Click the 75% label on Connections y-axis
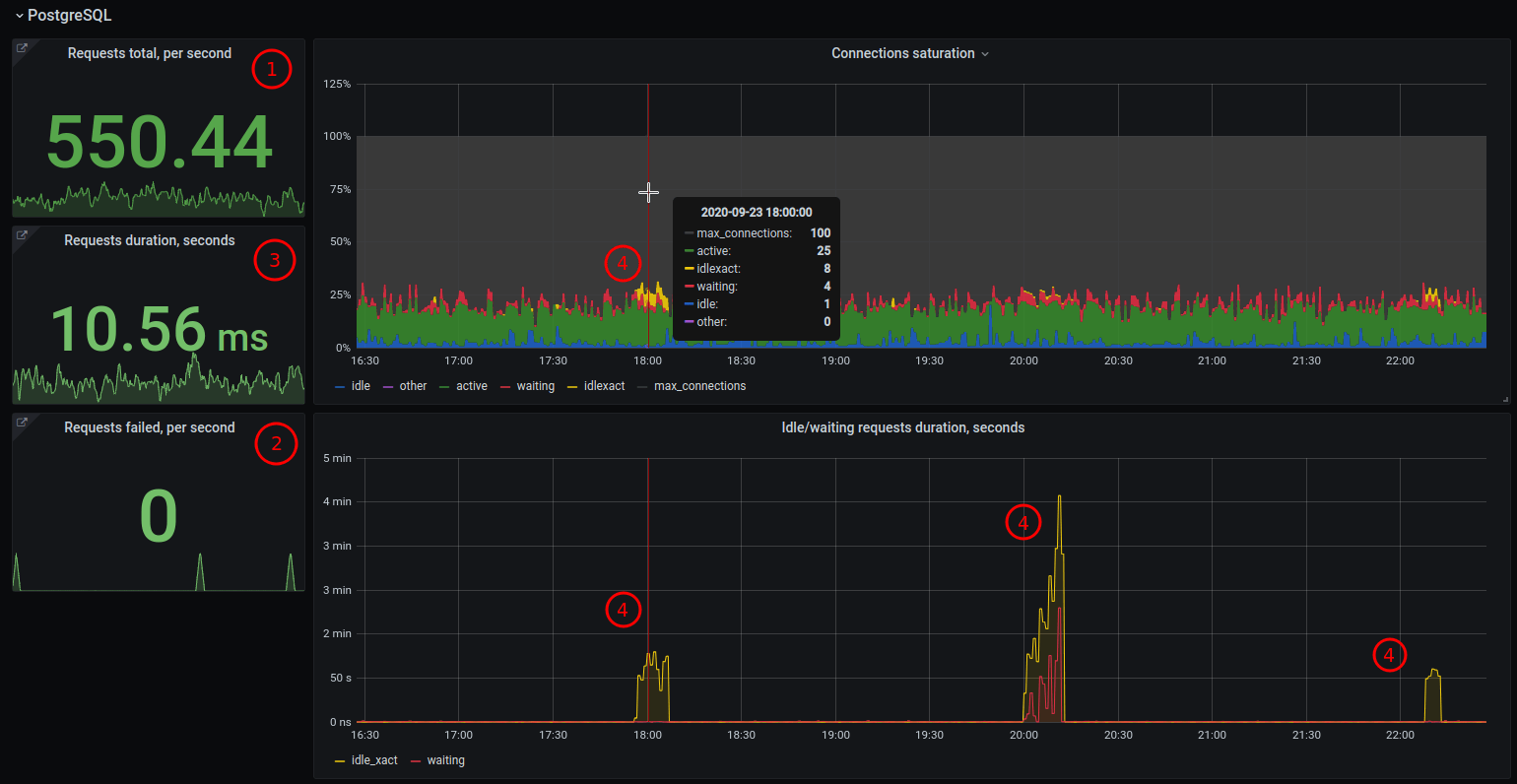Screen dimensions: 1517x784 [x=340, y=189]
